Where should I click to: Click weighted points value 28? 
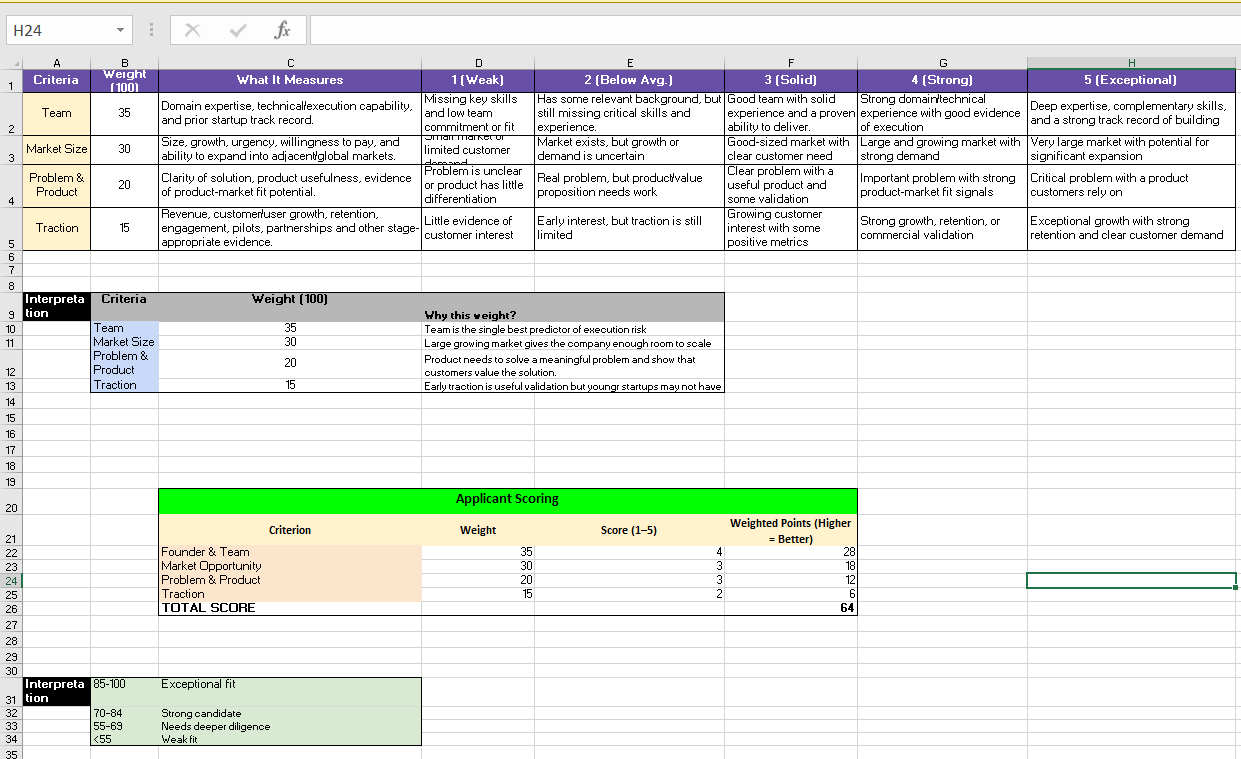click(x=791, y=552)
